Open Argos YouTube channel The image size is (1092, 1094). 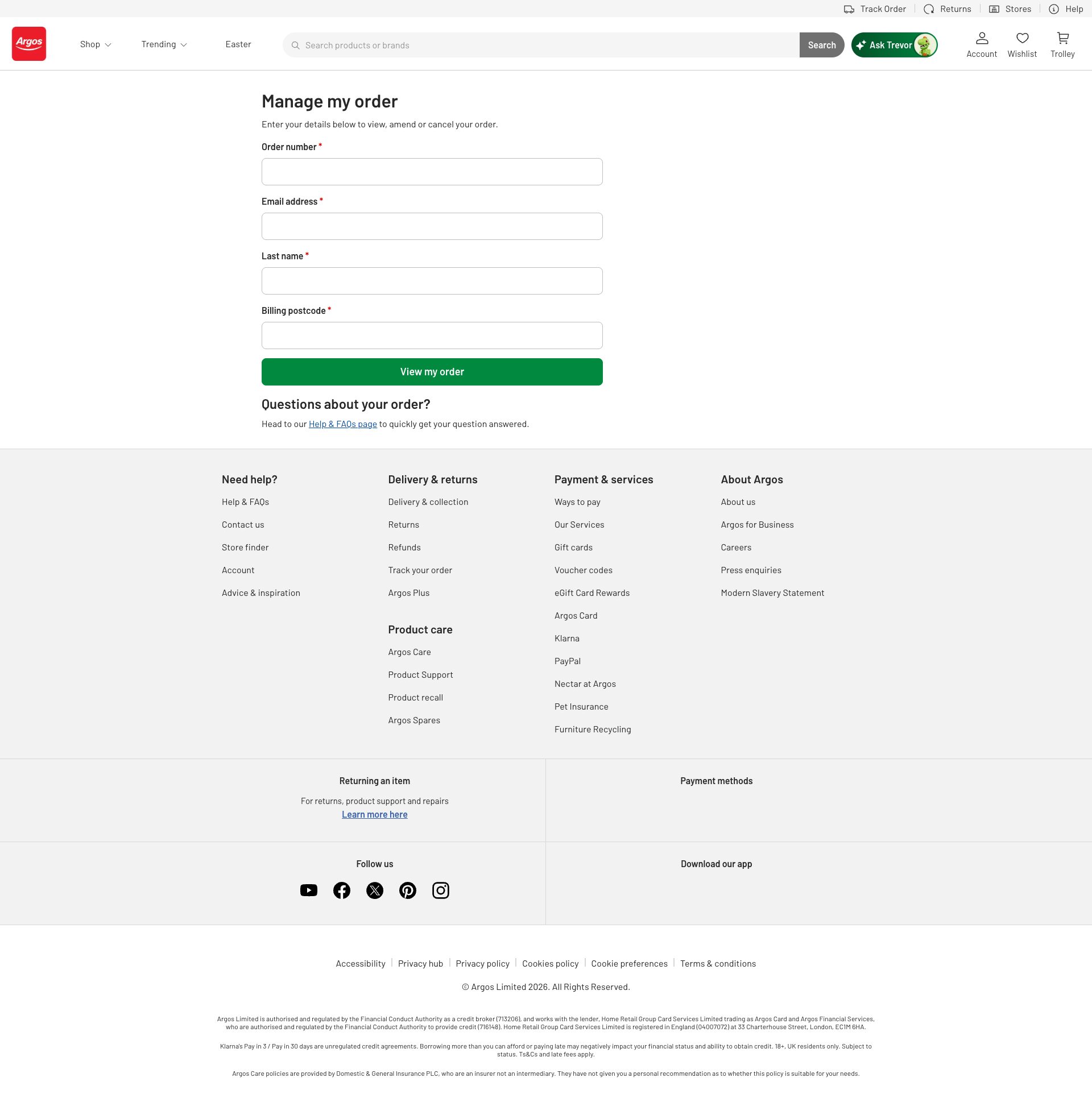(309, 890)
